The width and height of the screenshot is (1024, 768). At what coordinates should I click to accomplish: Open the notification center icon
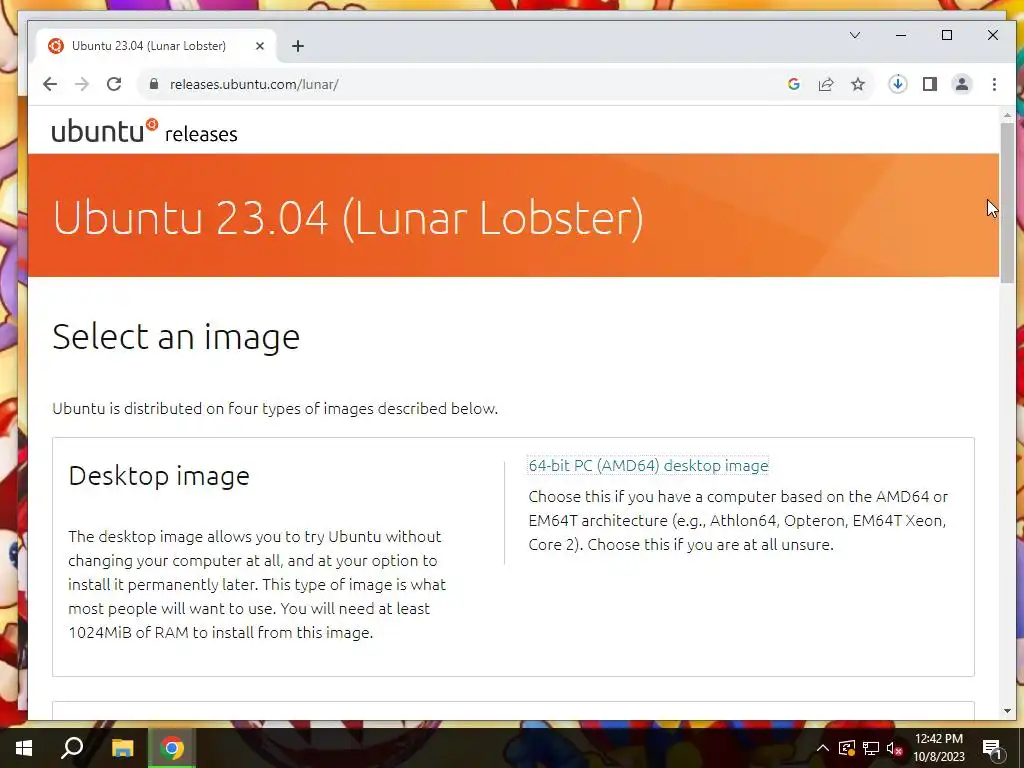pos(992,748)
